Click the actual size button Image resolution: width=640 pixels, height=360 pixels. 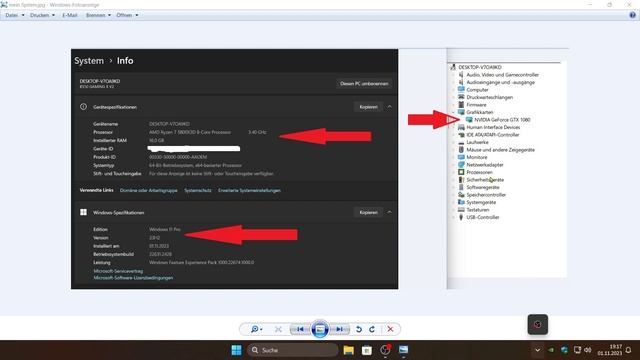tap(278, 329)
